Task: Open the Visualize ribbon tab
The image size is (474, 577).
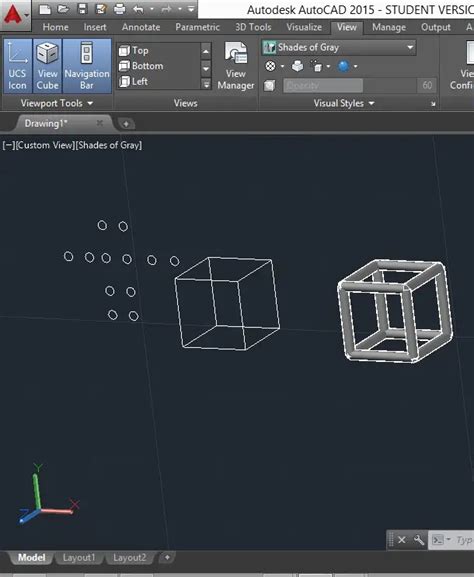Action: [304, 27]
